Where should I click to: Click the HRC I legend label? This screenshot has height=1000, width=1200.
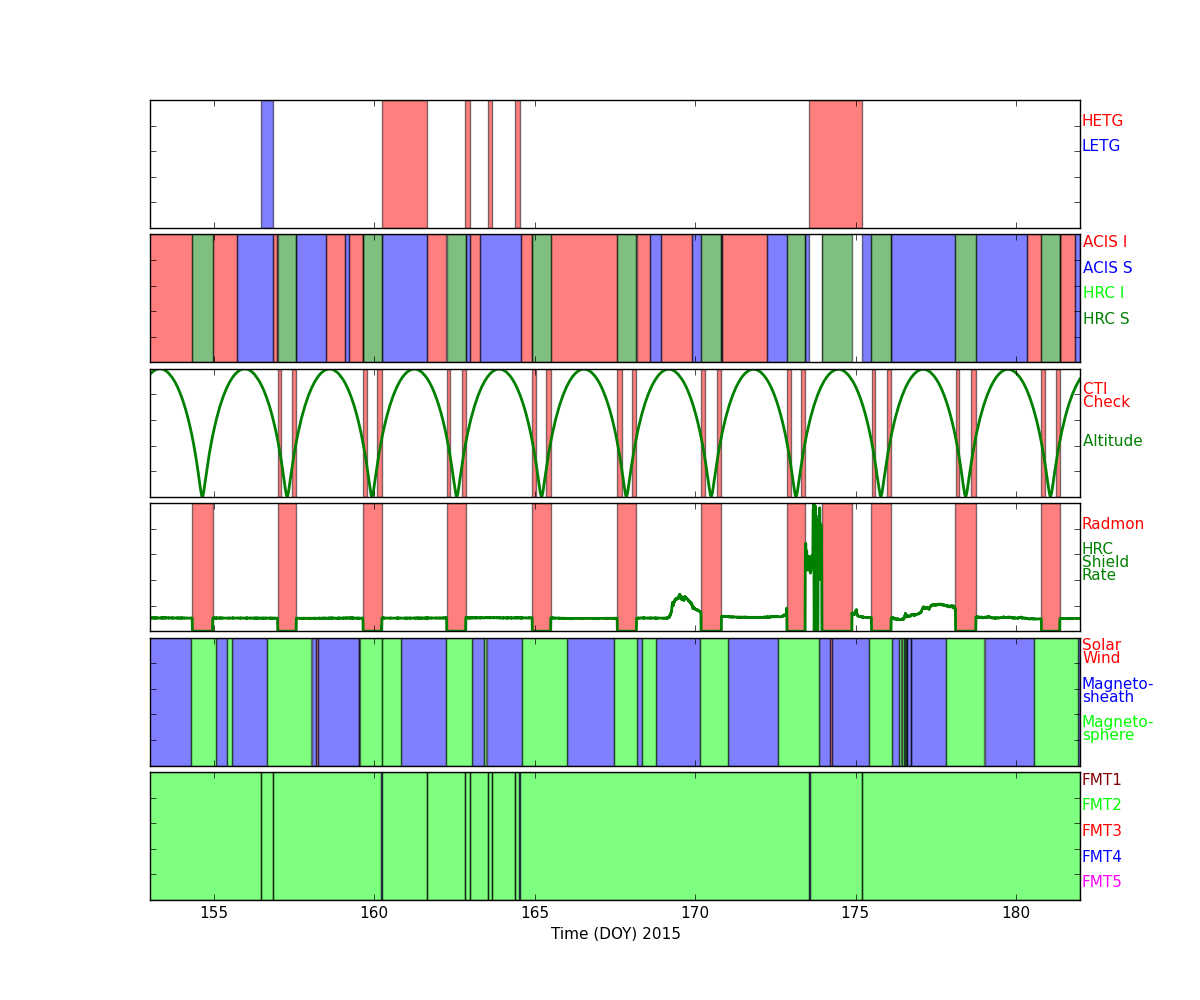(x=1103, y=293)
